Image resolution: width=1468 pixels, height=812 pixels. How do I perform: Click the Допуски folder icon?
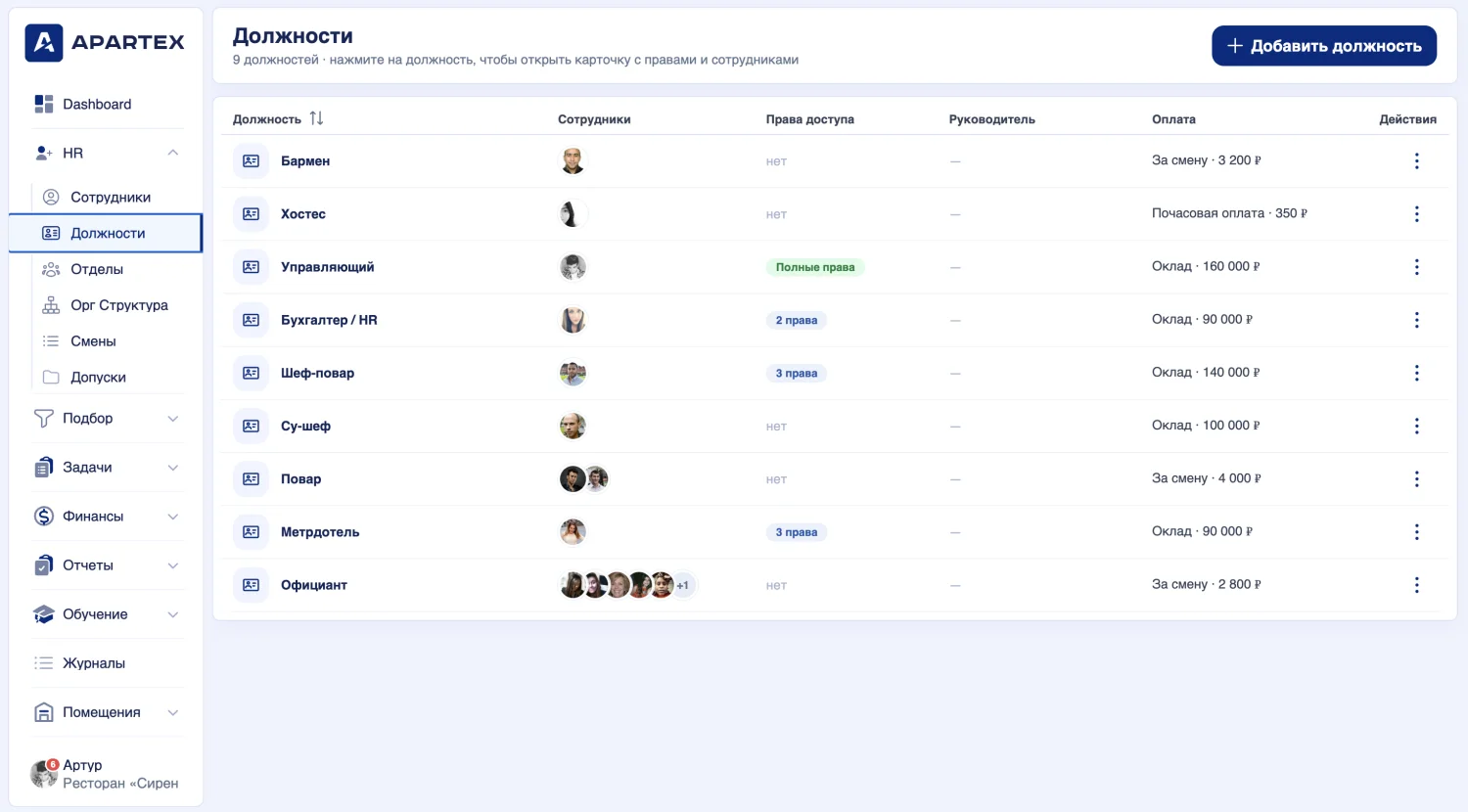pyautogui.click(x=51, y=378)
